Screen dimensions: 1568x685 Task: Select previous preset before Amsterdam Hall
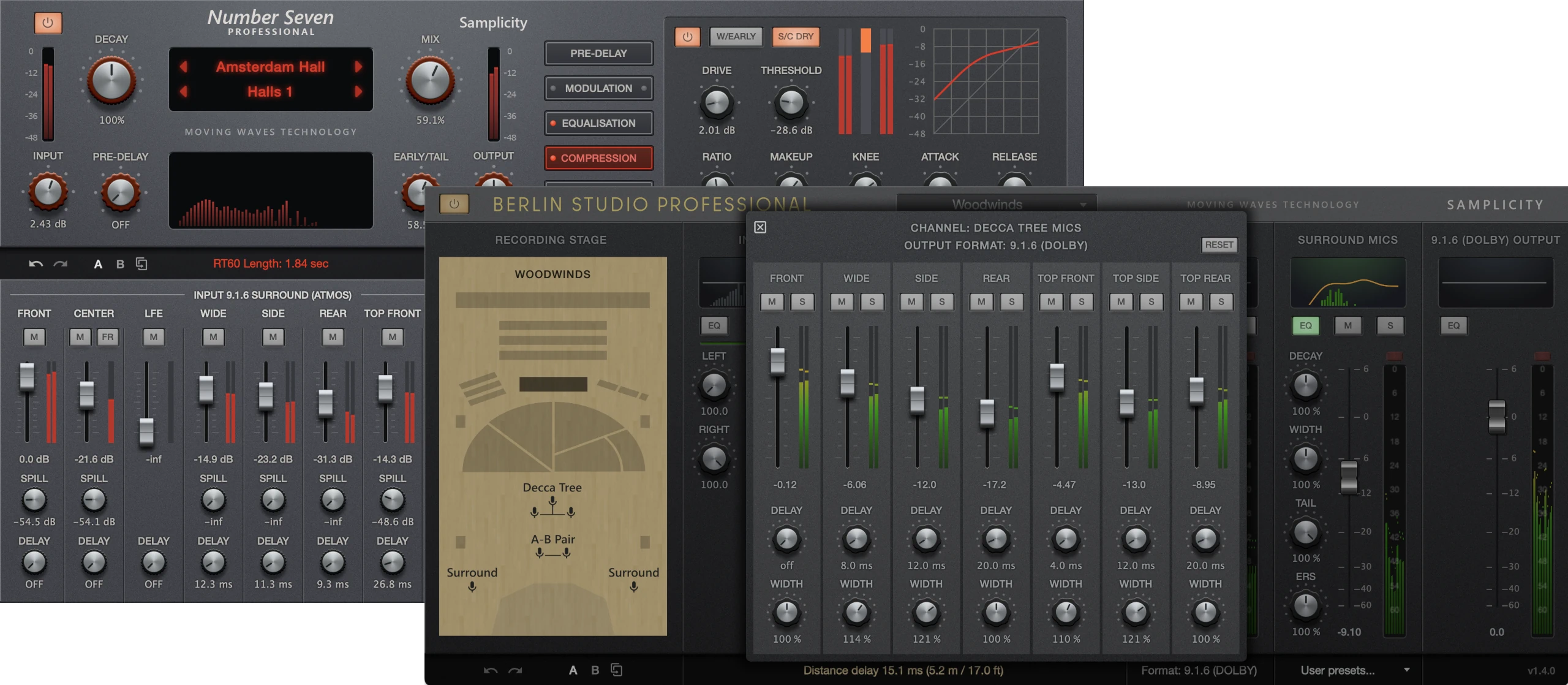(183, 67)
